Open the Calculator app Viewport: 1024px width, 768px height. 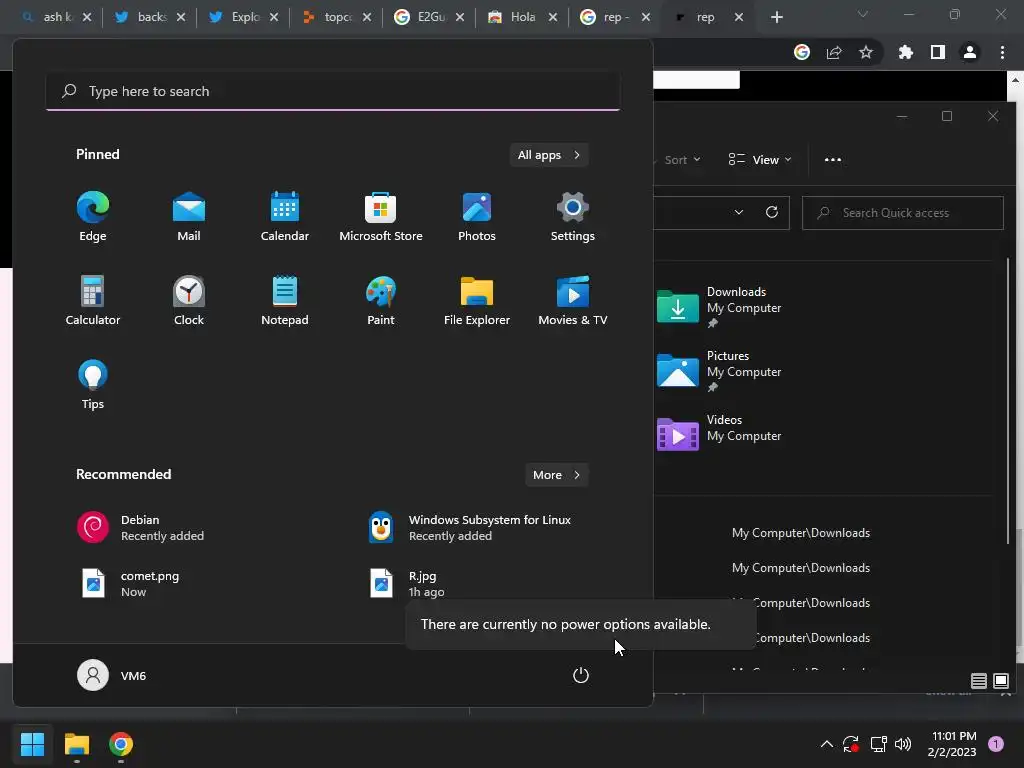[x=93, y=301]
